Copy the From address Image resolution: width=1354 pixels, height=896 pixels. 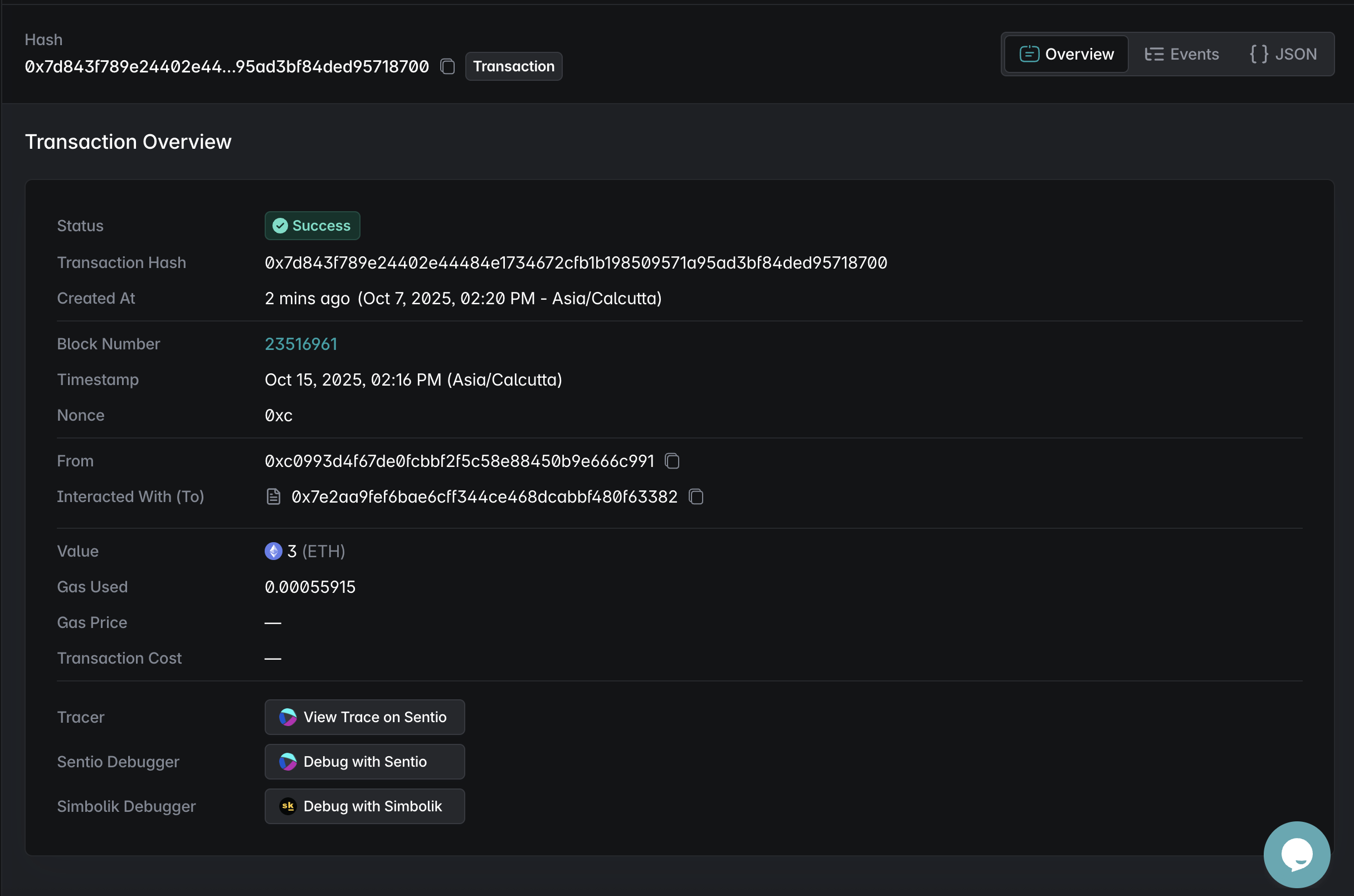click(672, 461)
